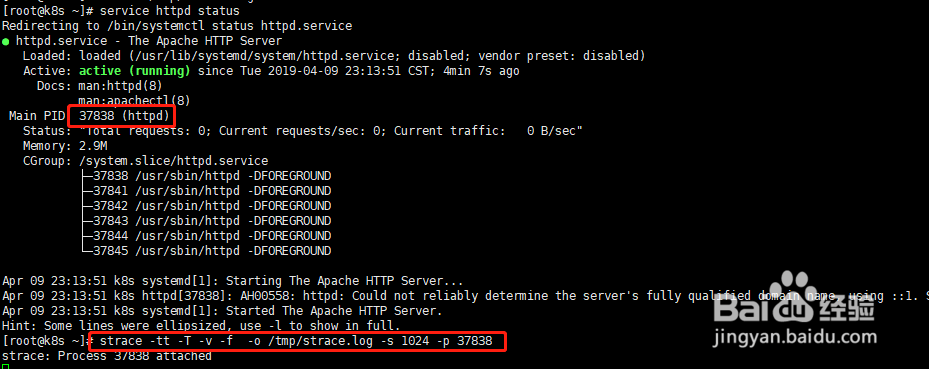Click the strace Process 37838 attached message

point(107,356)
